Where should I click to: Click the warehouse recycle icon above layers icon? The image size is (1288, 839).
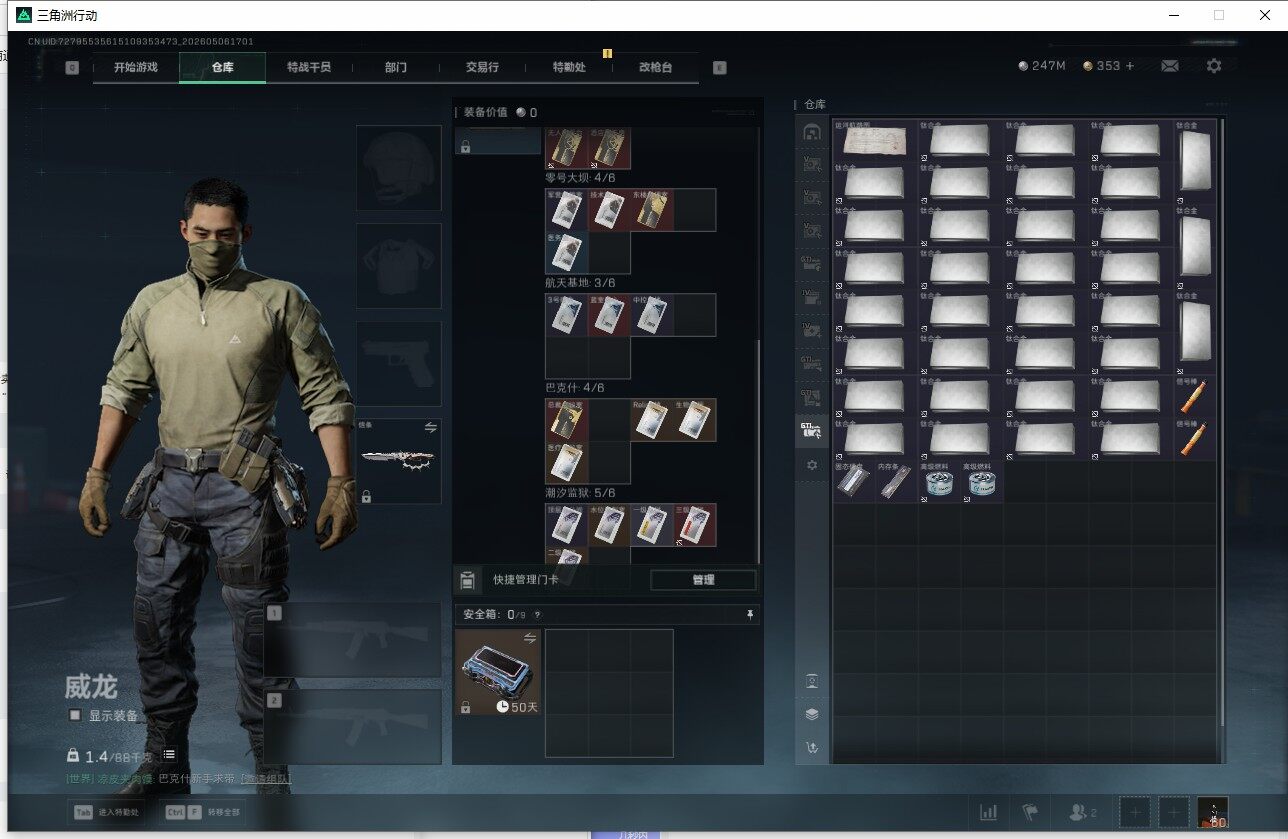(x=812, y=681)
